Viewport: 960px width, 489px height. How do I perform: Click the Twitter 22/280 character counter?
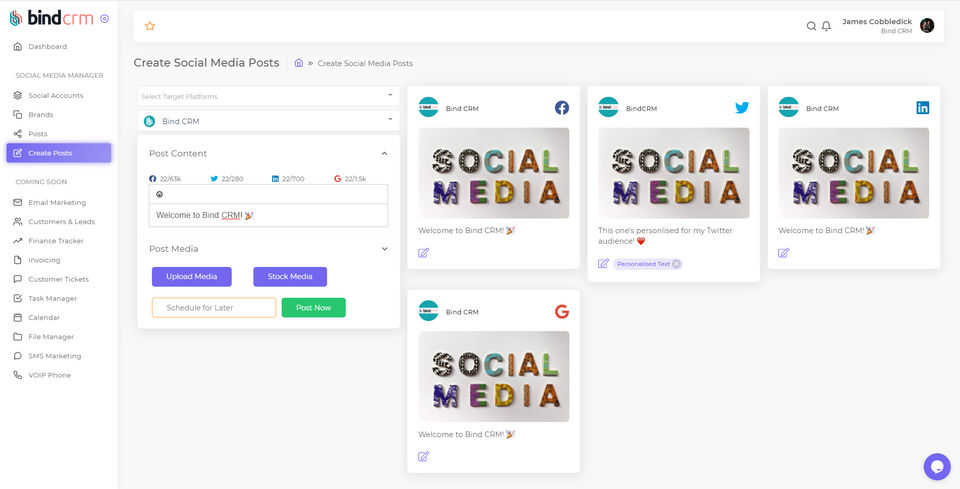click(x=227, y=179)
